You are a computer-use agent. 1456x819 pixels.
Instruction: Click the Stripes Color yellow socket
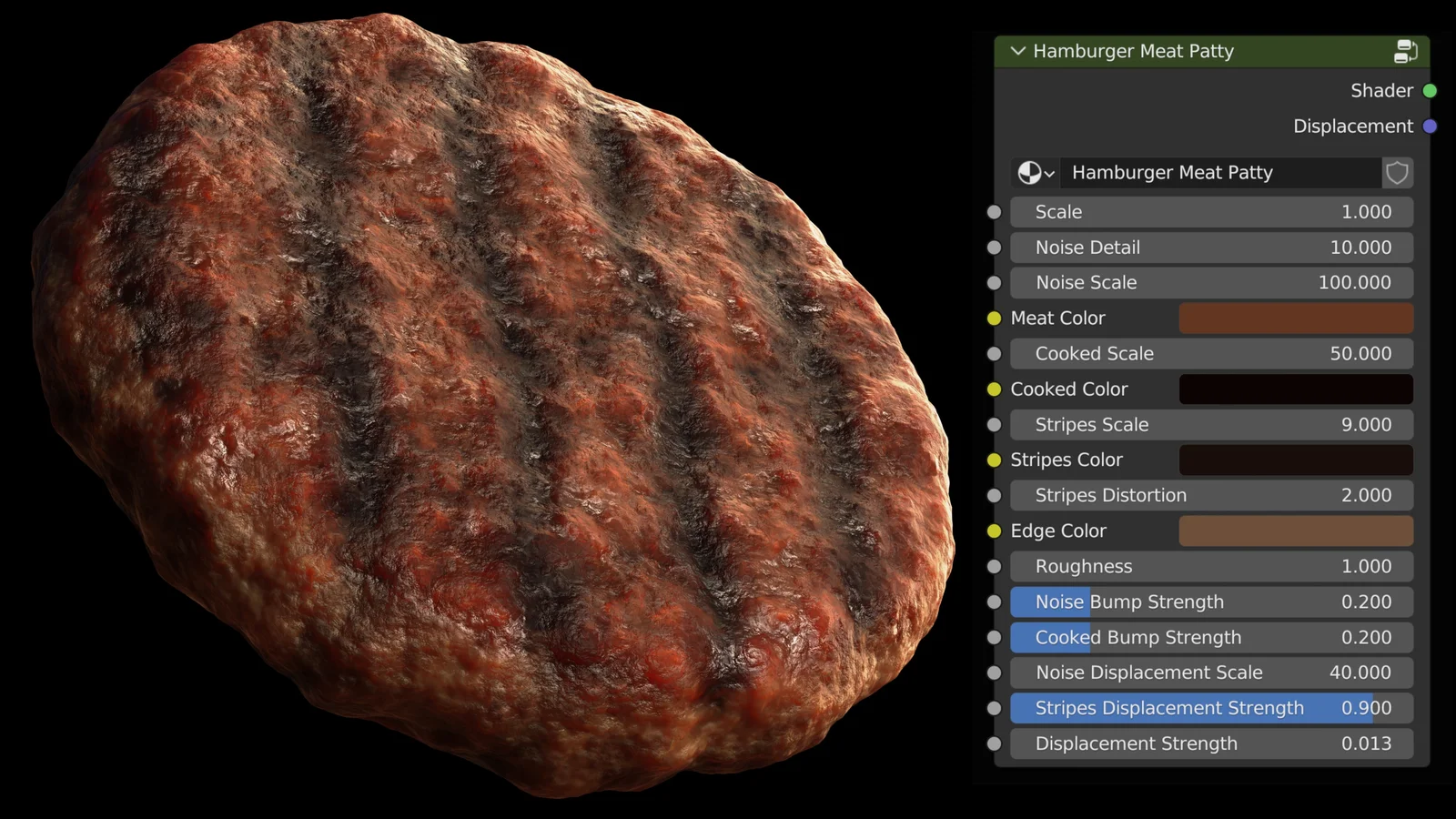pos(994,460)
